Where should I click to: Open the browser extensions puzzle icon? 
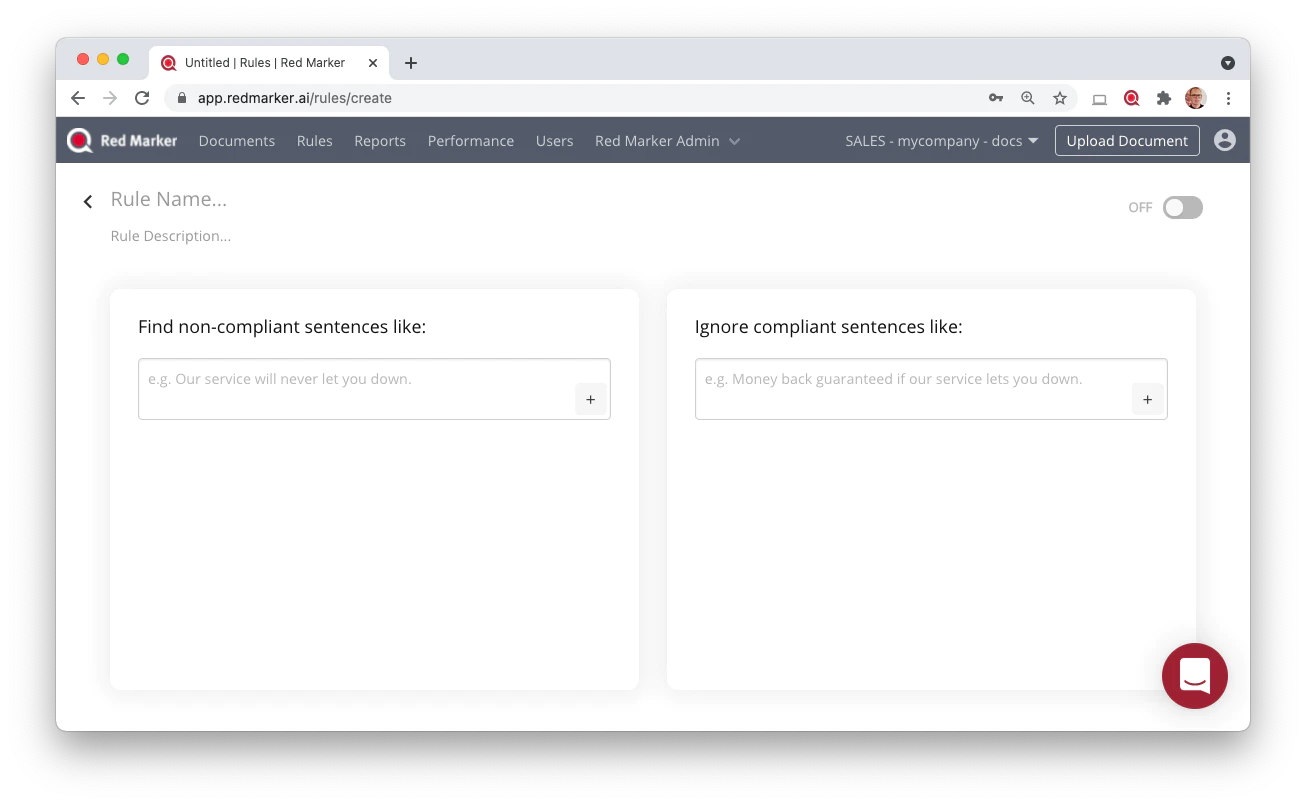click(x=1163, y=98)
